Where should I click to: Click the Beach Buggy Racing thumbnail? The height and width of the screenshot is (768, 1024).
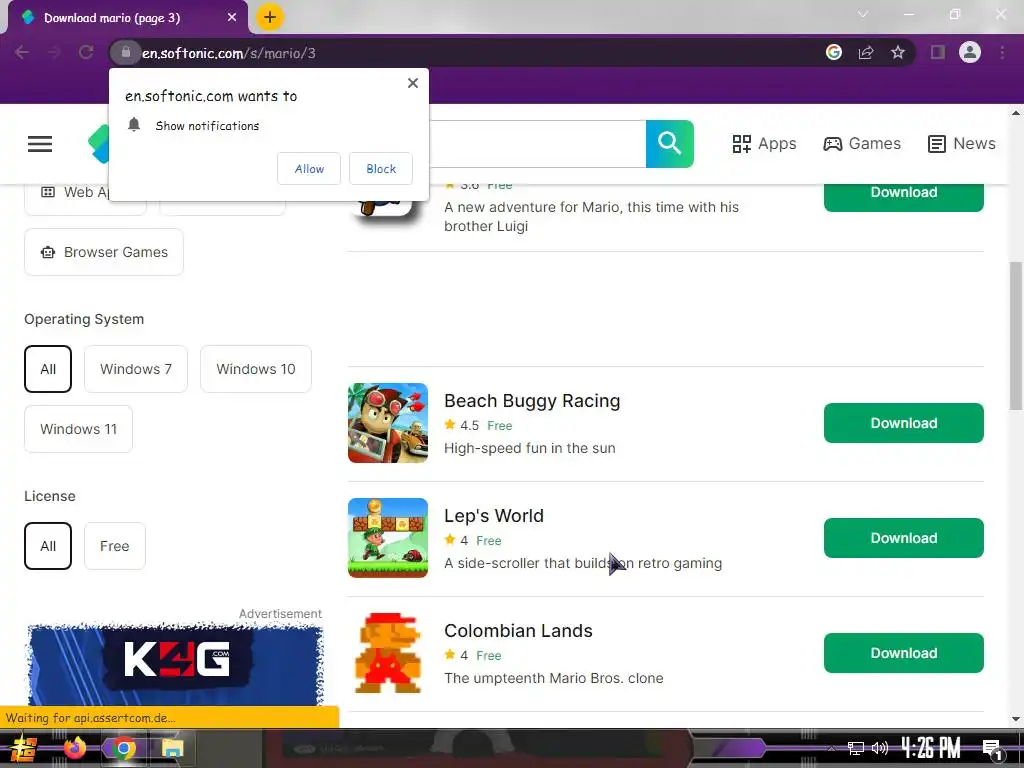388,423
